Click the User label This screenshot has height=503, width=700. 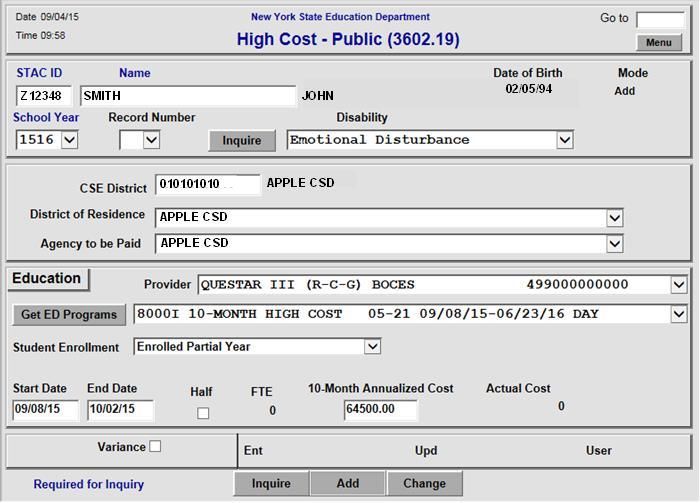click(599, 450)
